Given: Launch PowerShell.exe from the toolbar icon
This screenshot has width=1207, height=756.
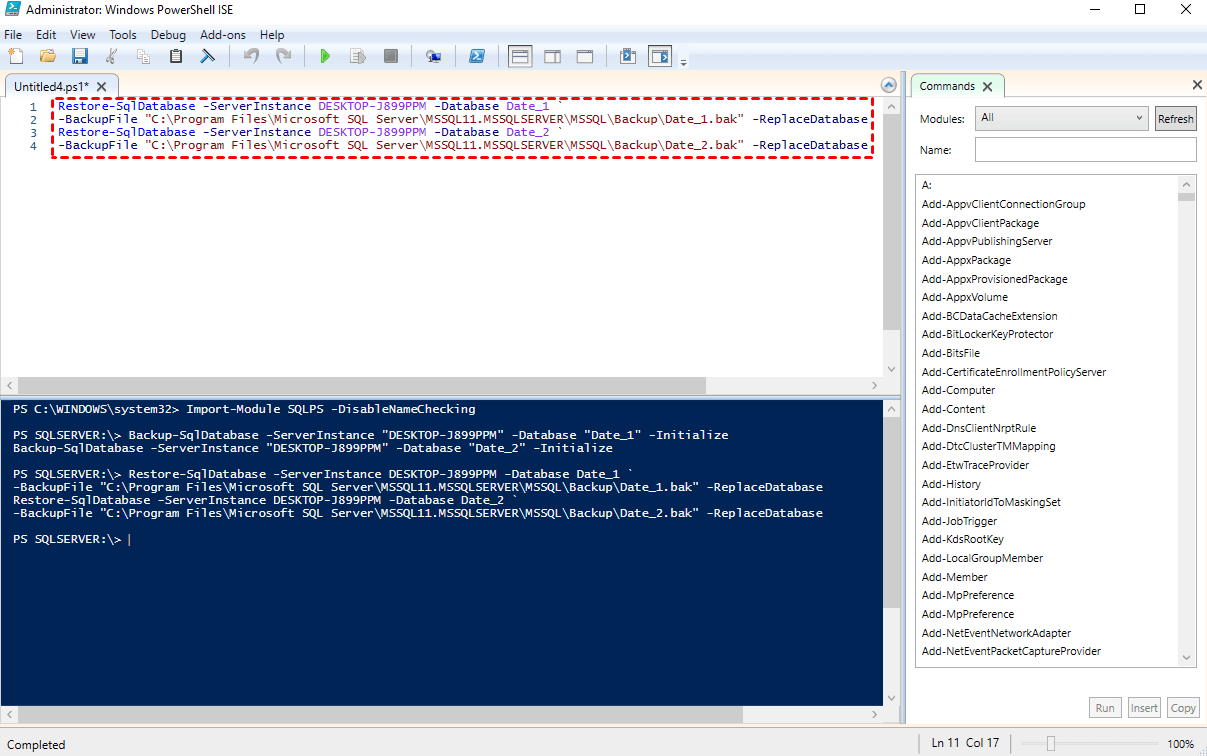Looking at the screenshot, I should click(478, 57).
